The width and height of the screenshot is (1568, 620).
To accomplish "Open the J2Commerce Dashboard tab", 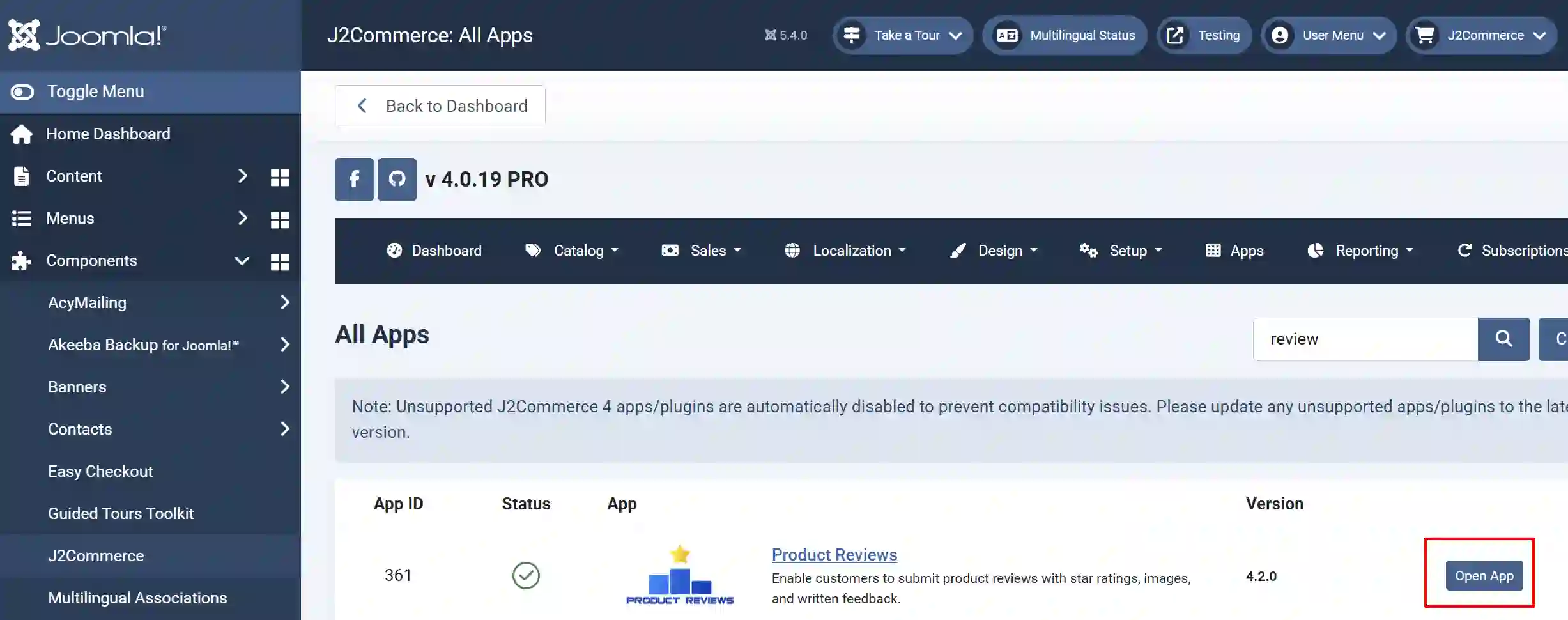I will coord(434,251).
